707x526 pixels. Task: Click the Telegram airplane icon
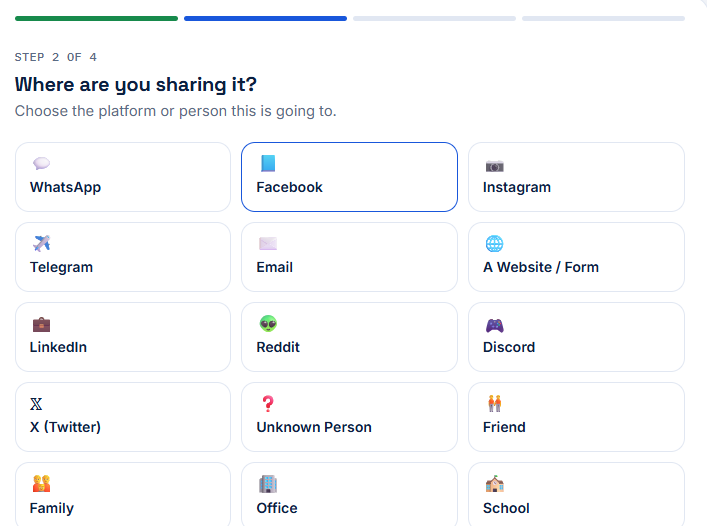(41, 243)
